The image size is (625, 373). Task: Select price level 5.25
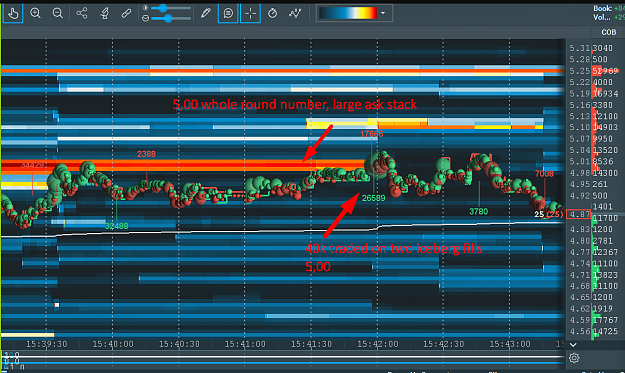pyautogui.click(x=580, y=71)
